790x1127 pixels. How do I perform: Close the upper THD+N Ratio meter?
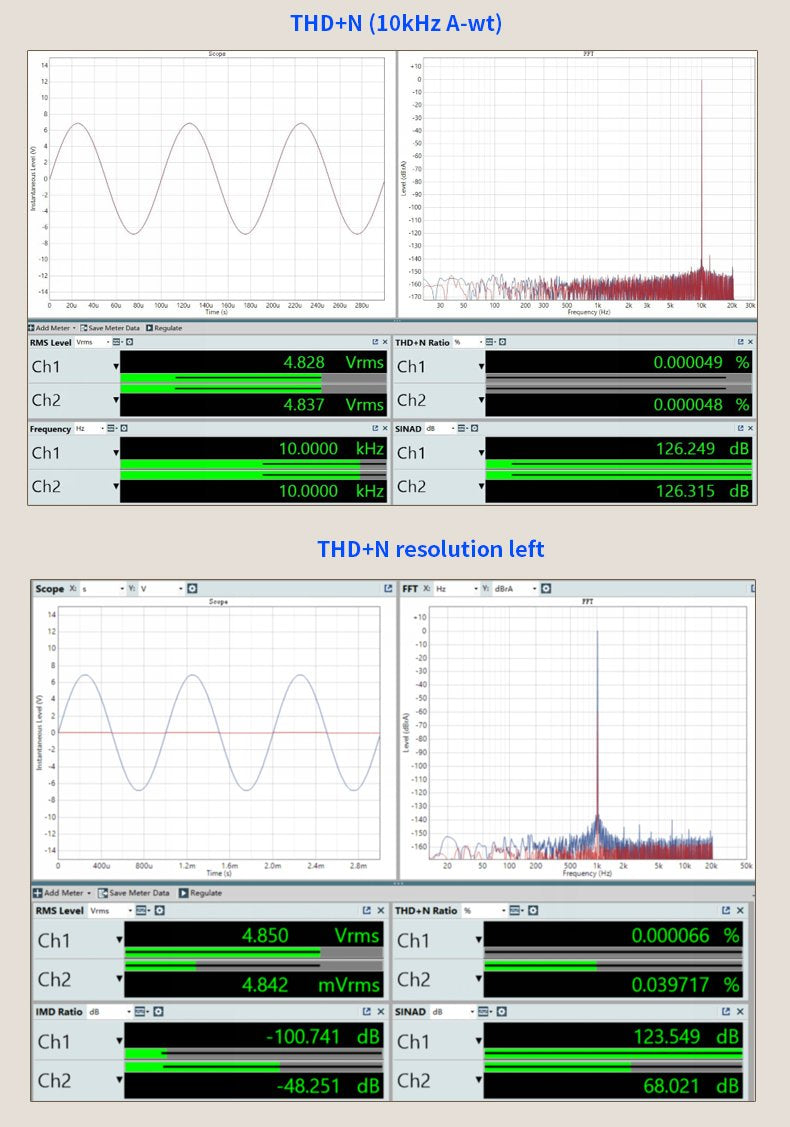click(x=750, y=342)
